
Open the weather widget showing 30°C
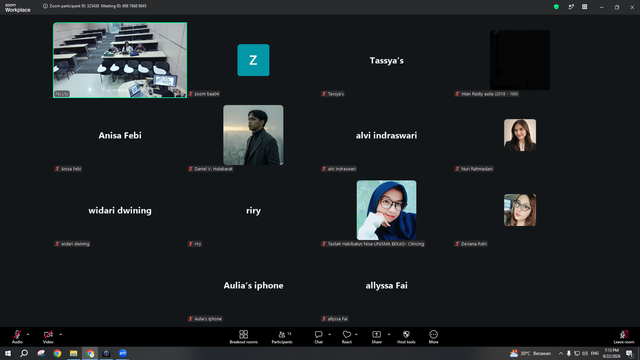tap(530, 353)
